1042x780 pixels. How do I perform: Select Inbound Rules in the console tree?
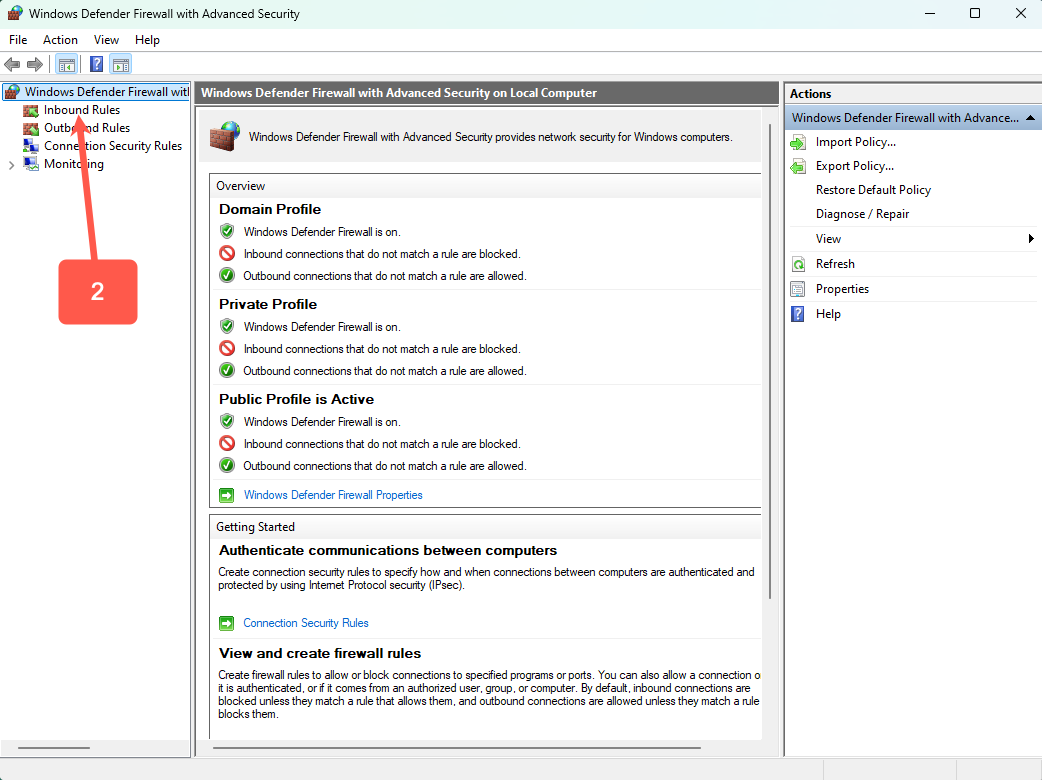pos(81,110)
